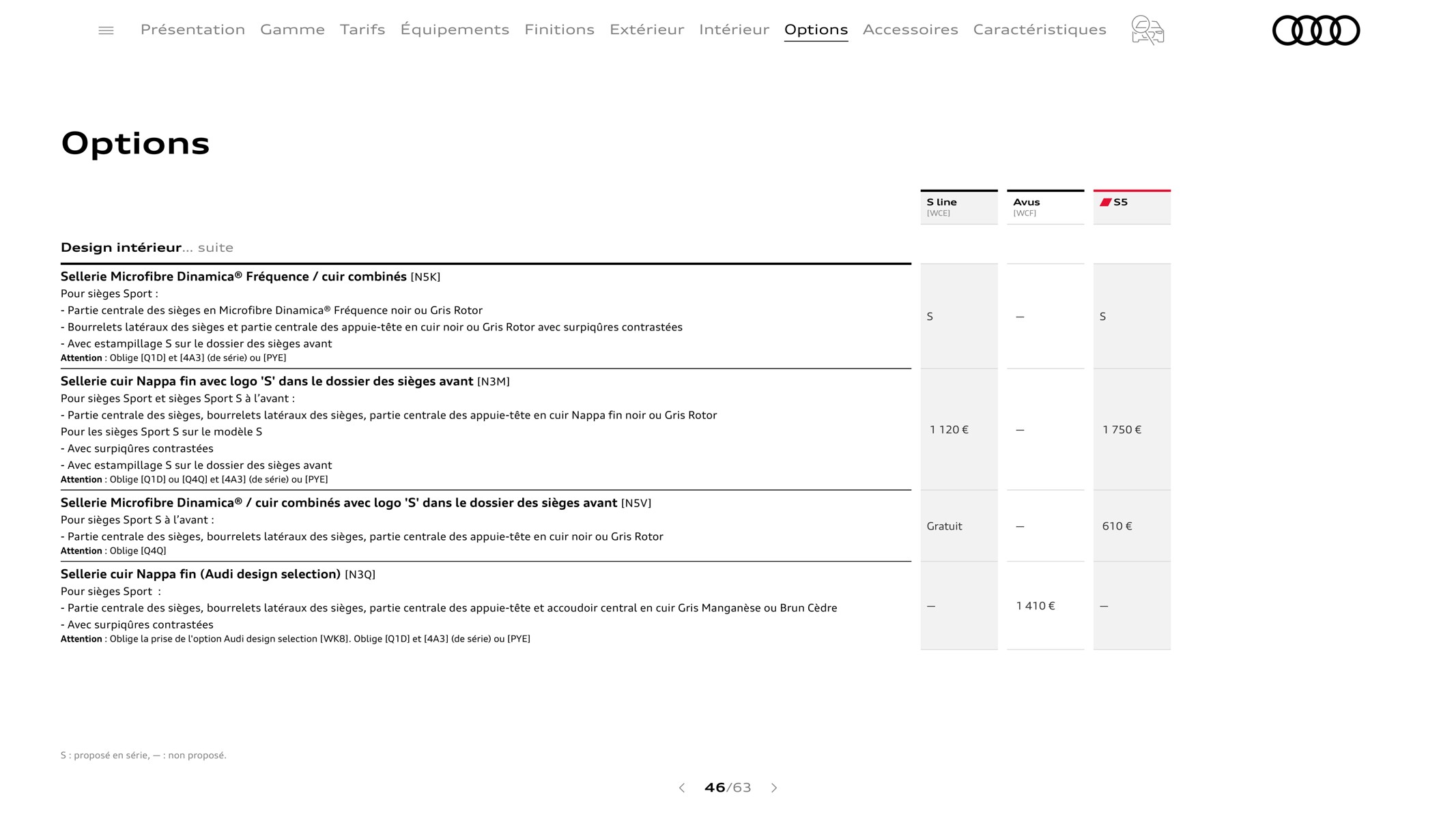Go to next page arrow
This screenshot has width=1456, height=819.
pos(774,788)
